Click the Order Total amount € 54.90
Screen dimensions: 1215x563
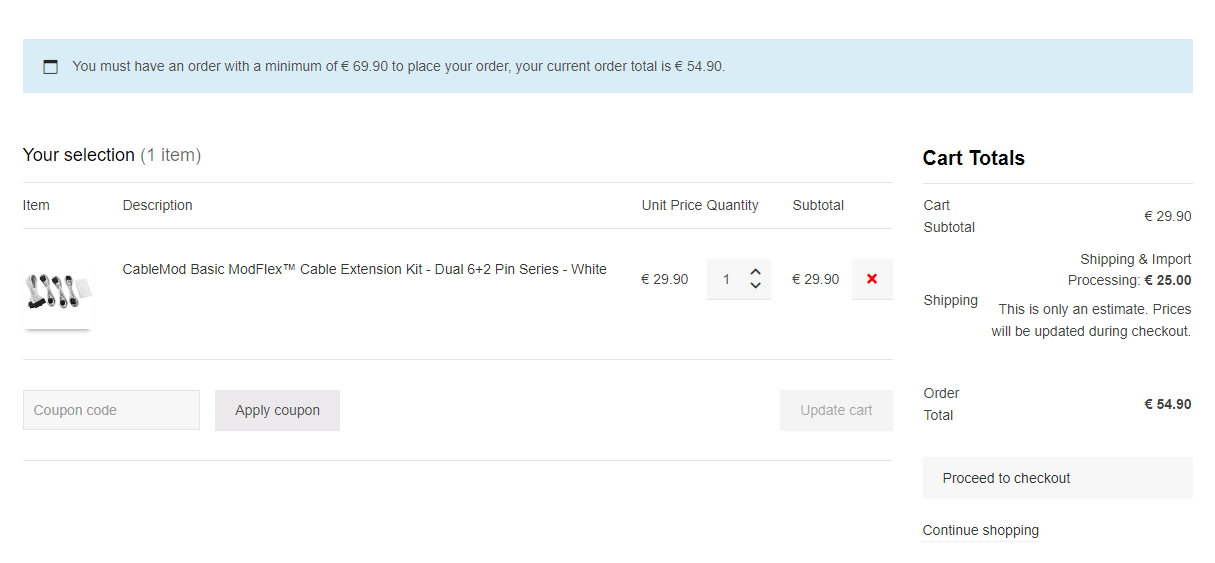(1167, 404)
